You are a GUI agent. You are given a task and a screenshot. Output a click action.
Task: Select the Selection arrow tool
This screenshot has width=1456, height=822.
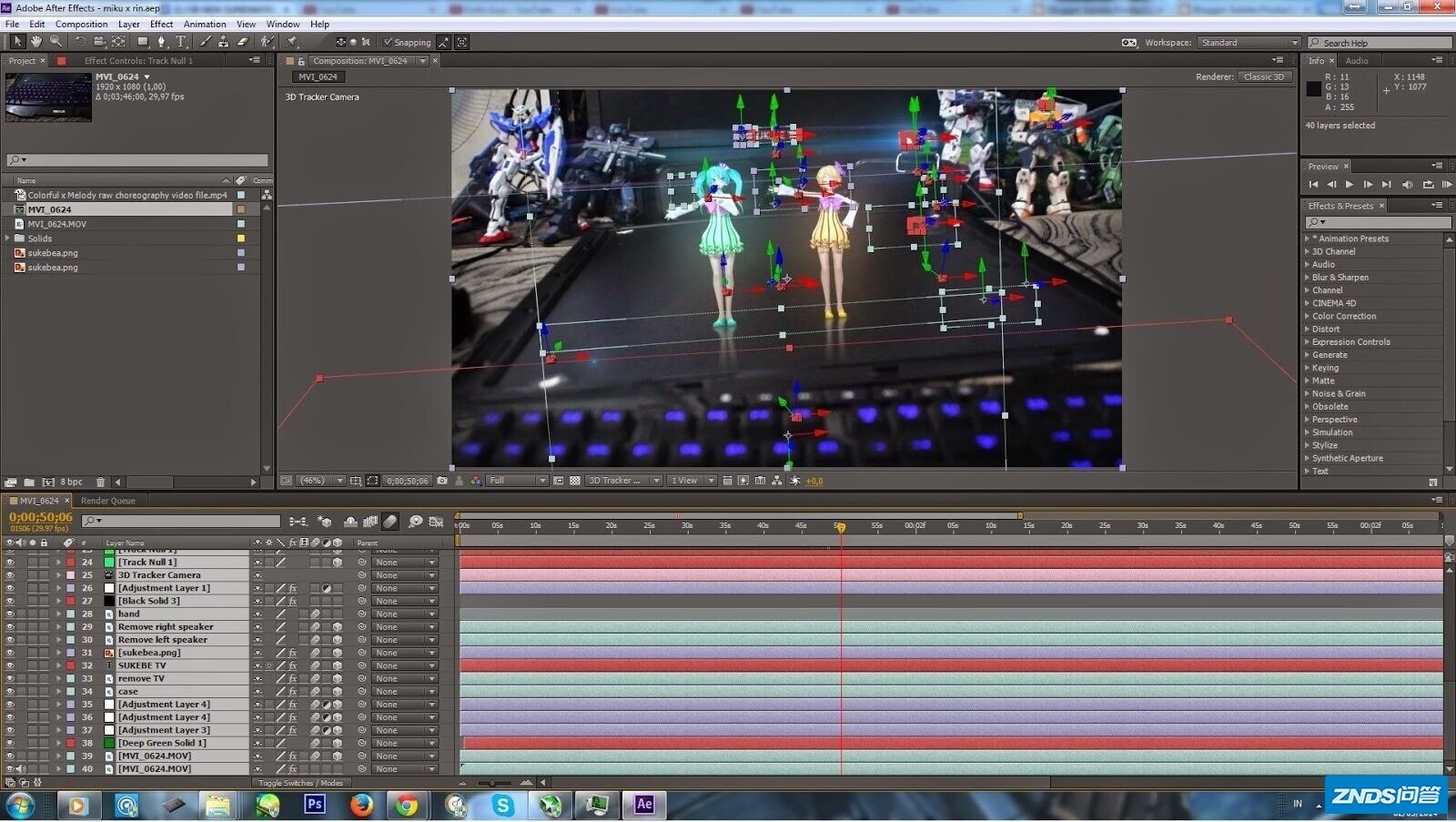tap(17, 42)
